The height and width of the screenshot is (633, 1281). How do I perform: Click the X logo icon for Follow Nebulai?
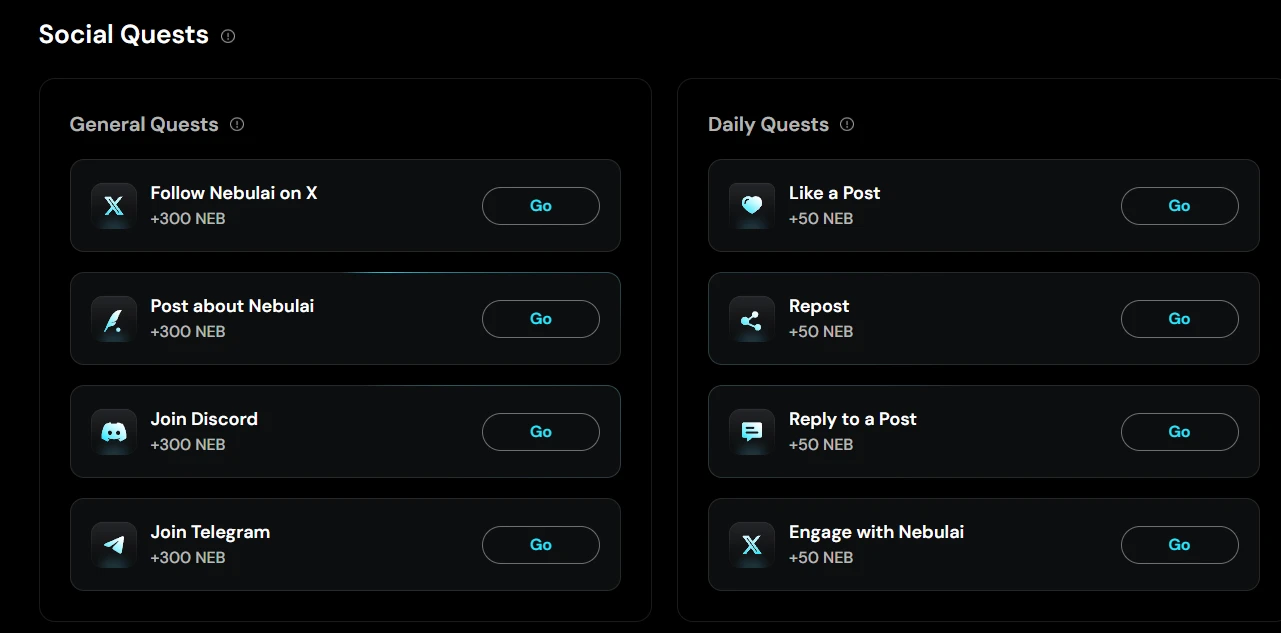tap(114, 205)
